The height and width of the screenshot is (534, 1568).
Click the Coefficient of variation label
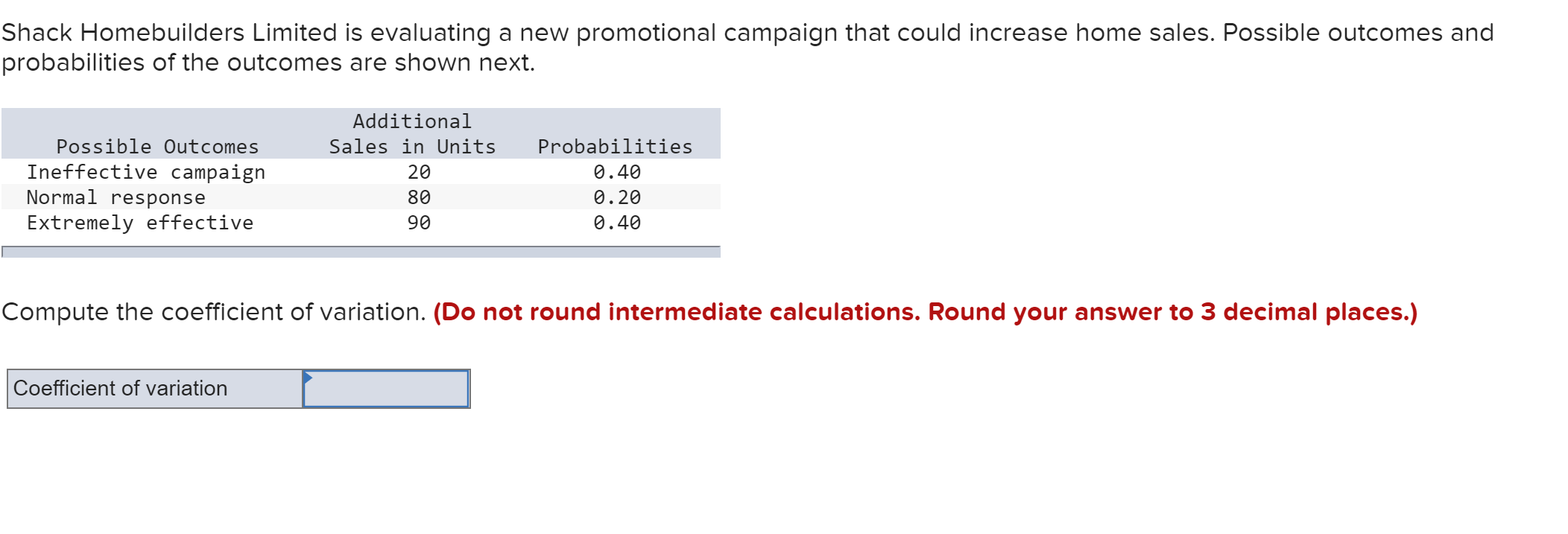click(121, 388)
